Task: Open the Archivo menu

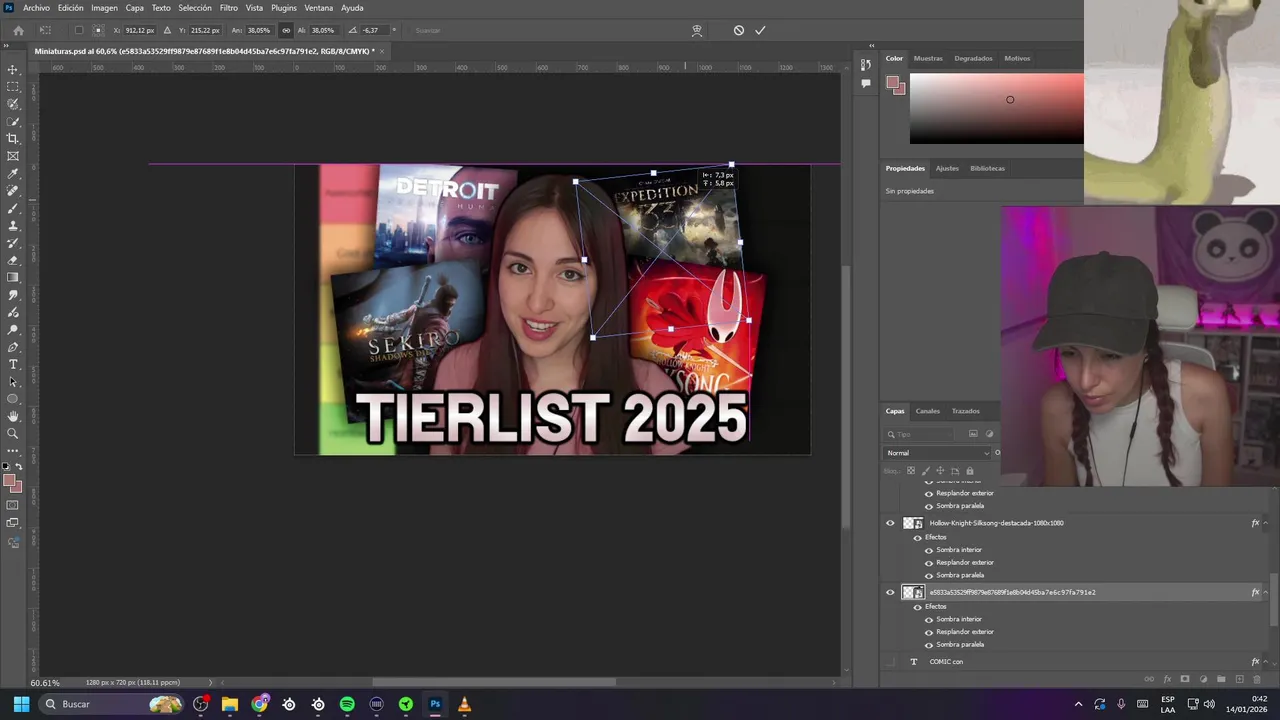Action: pyautogui.click(x=36, y=8)
